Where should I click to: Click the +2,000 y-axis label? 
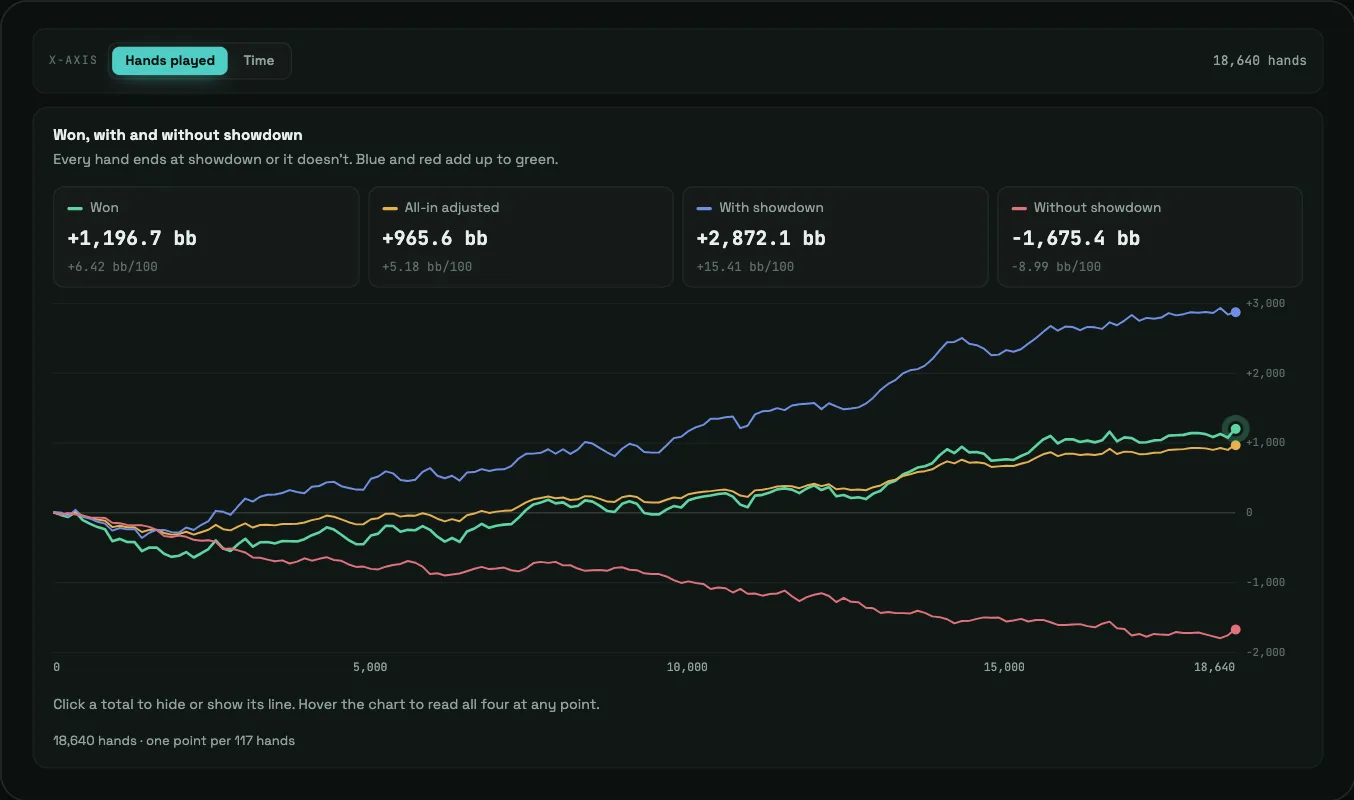1265,373
